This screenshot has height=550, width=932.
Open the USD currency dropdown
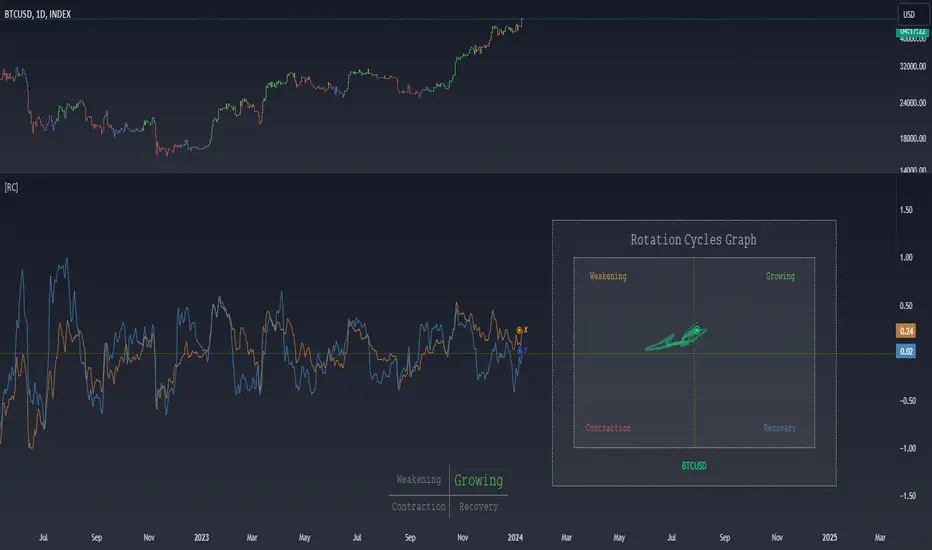pos(910,15)
